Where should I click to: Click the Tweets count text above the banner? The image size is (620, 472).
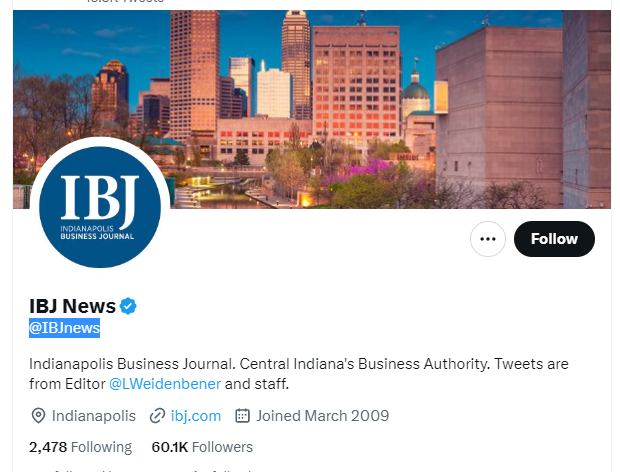click(125, 2)
